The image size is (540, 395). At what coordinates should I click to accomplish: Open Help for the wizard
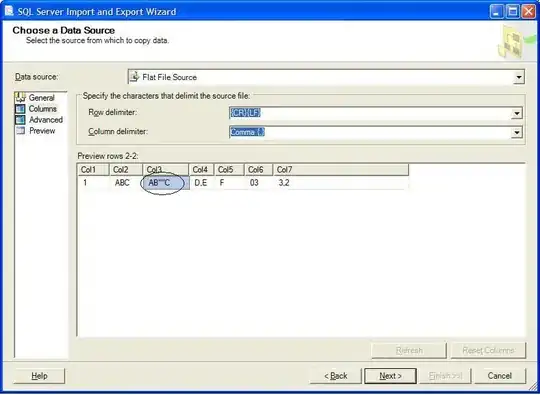coord(39,376)
